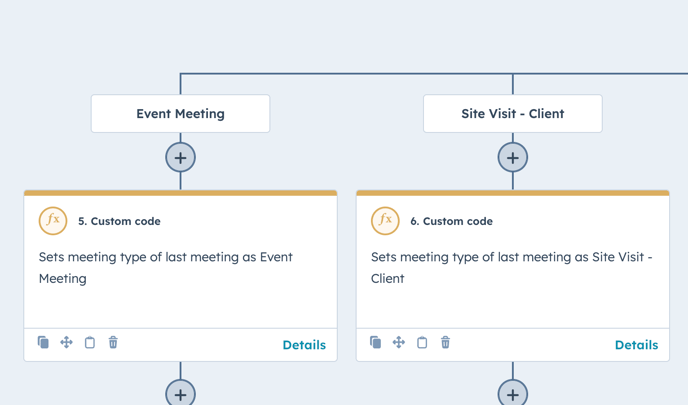Delete action 6 using trash icon
This screenshot has height=405, width=688.
click(445, 342)
